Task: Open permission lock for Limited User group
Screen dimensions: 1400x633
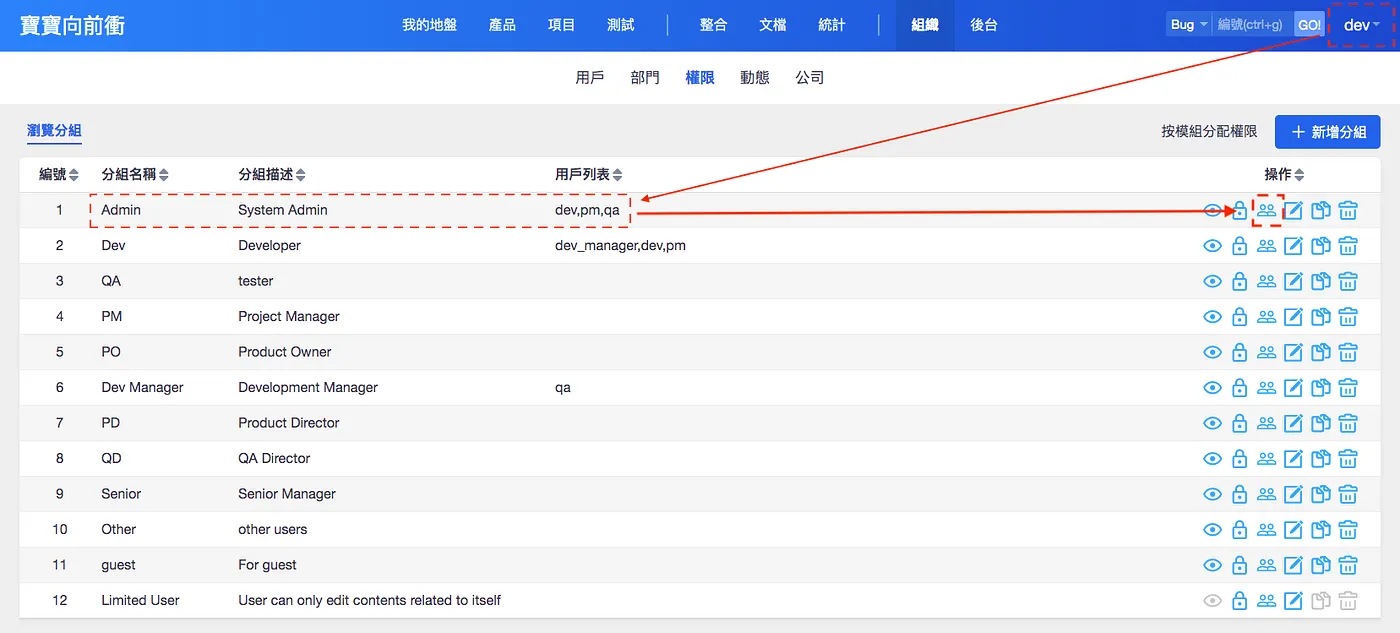Action: click(1239, 600)
